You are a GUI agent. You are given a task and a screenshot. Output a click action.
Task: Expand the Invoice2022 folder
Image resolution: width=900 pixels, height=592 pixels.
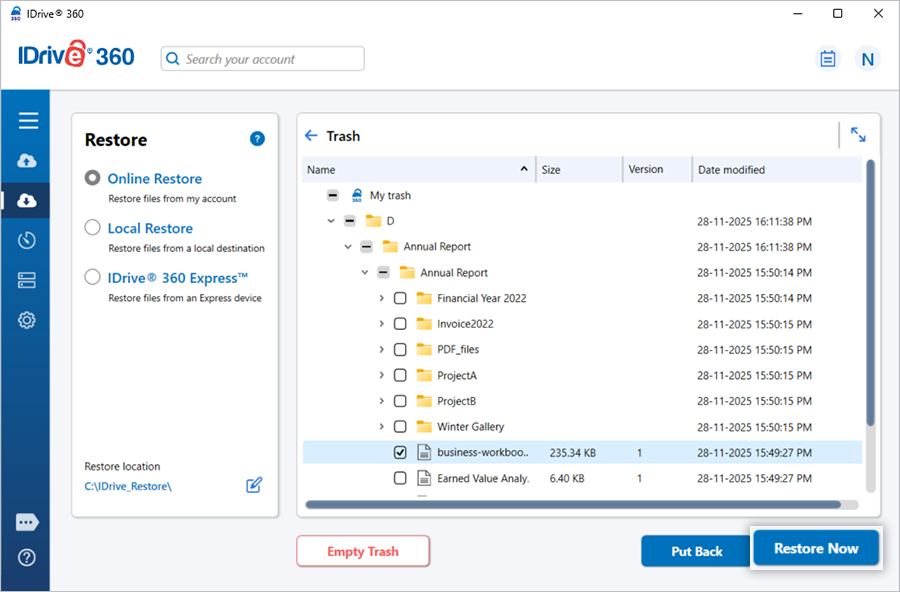381,324
